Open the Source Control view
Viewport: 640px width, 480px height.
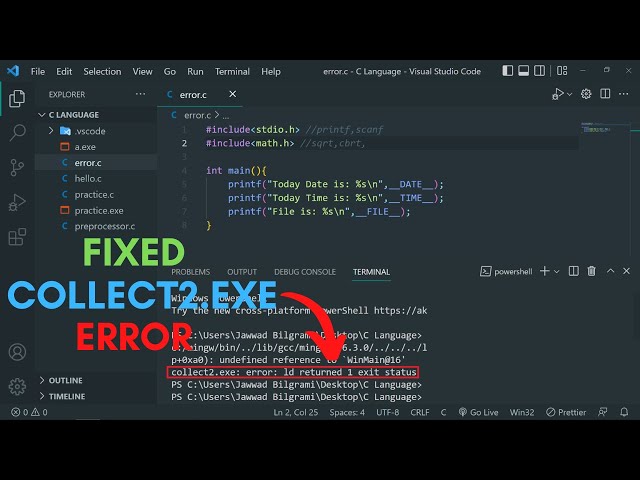pyautogui.click(x=17, y=167)
